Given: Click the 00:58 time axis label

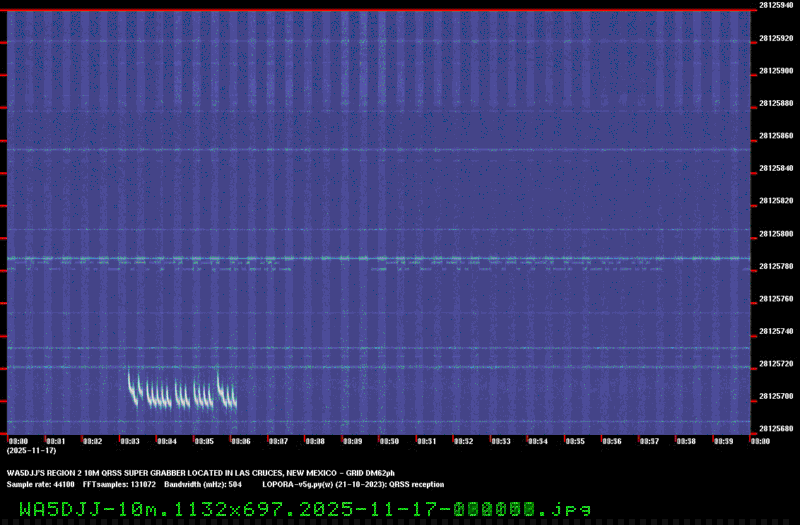Looking at the screenshot, I should 685,441.
